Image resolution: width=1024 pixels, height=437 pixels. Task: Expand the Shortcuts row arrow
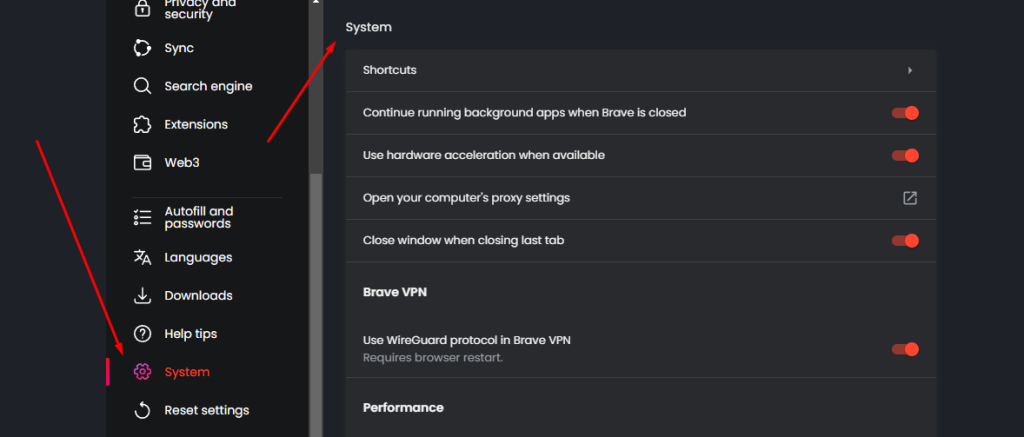pyautogui.click(x=910, y=71)
